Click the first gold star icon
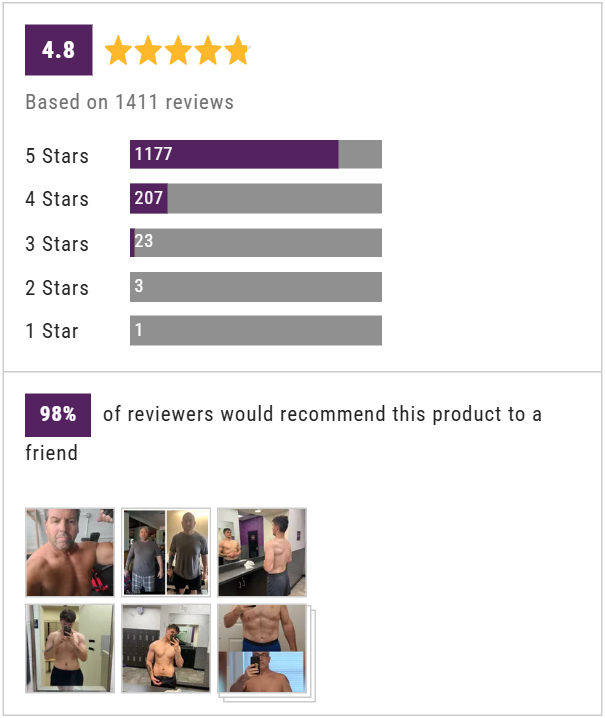 click(x=119, y=50)
